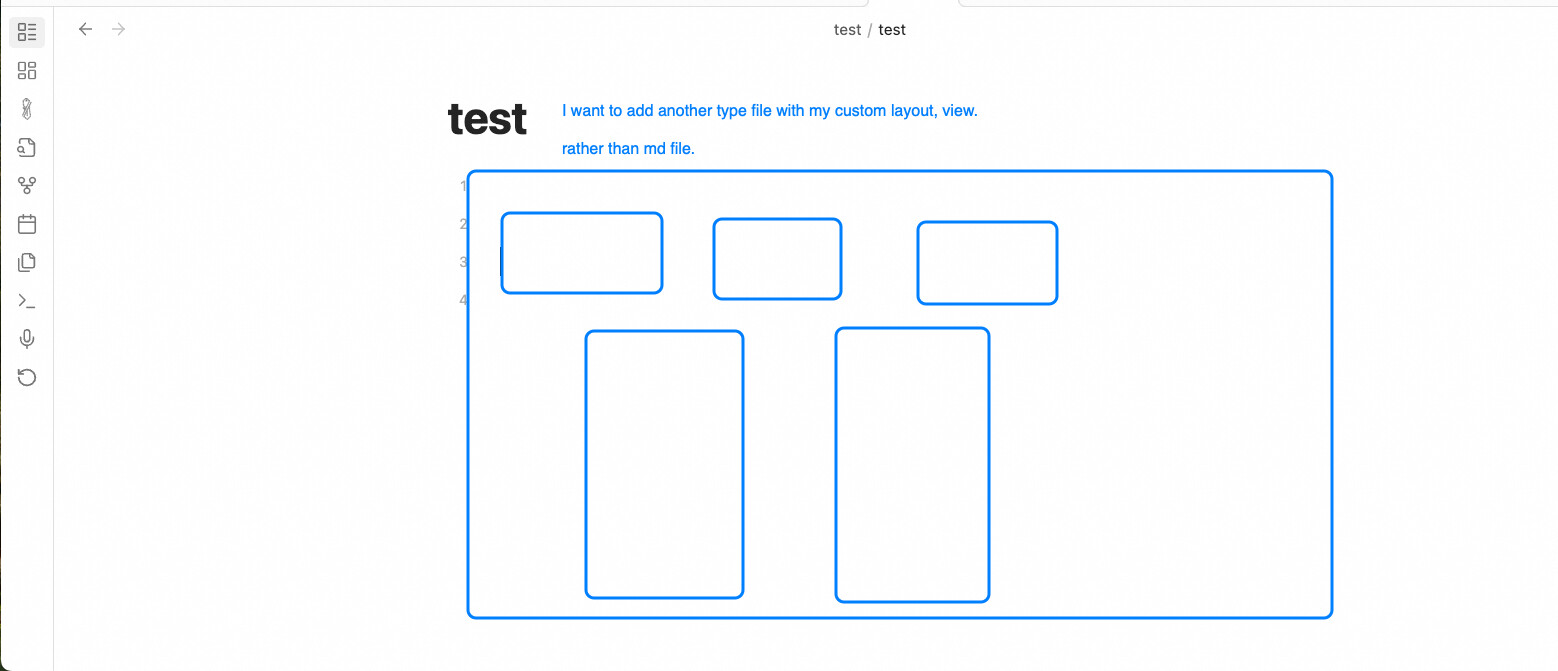Open the command palette terminal icon
This screenshot has height=671, width=1558.
27,301
